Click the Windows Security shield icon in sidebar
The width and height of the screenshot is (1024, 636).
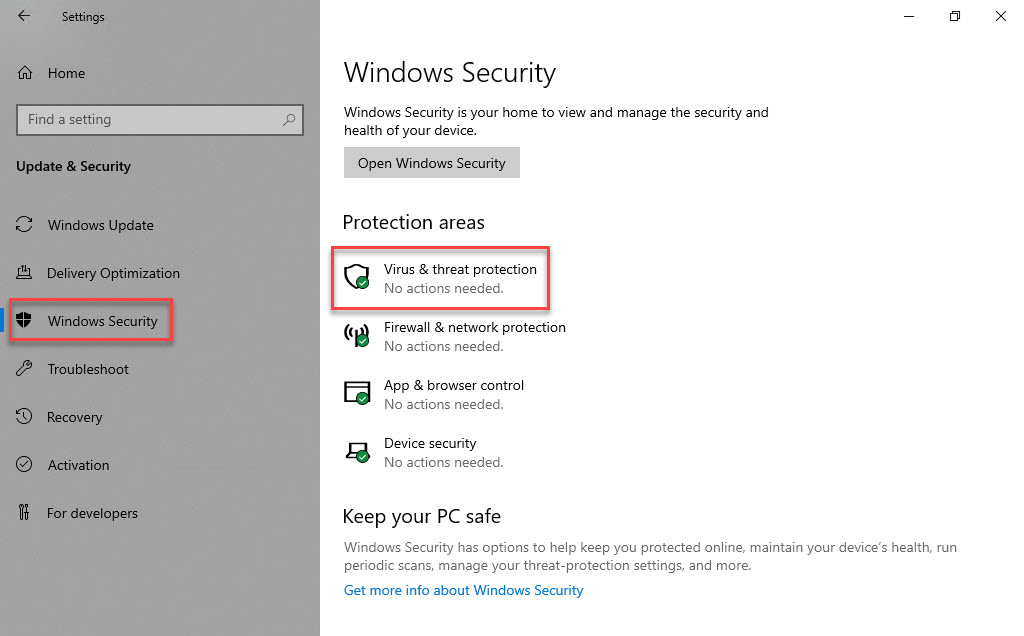coord(25,321)
